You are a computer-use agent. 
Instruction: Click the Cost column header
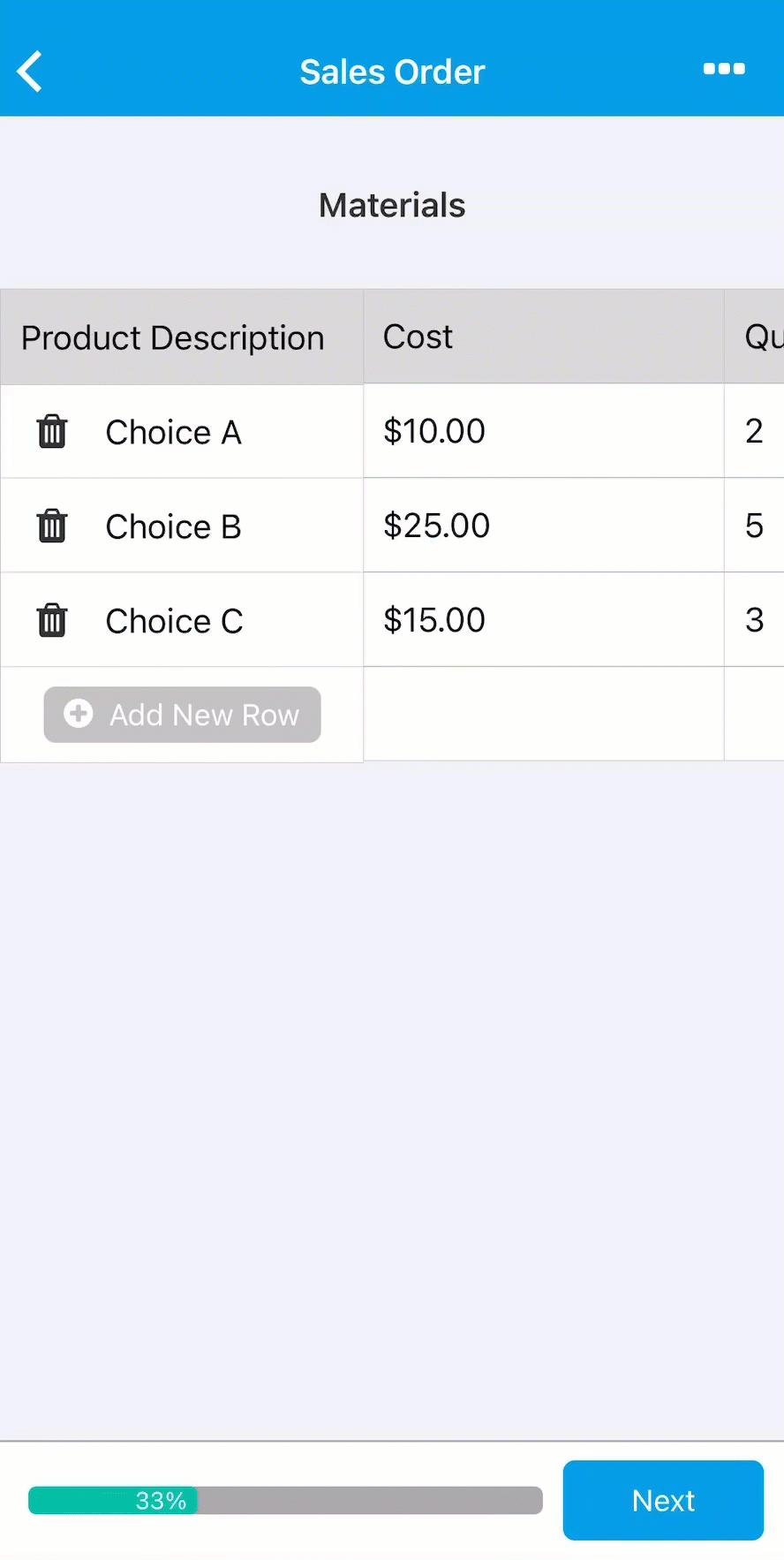542,337
